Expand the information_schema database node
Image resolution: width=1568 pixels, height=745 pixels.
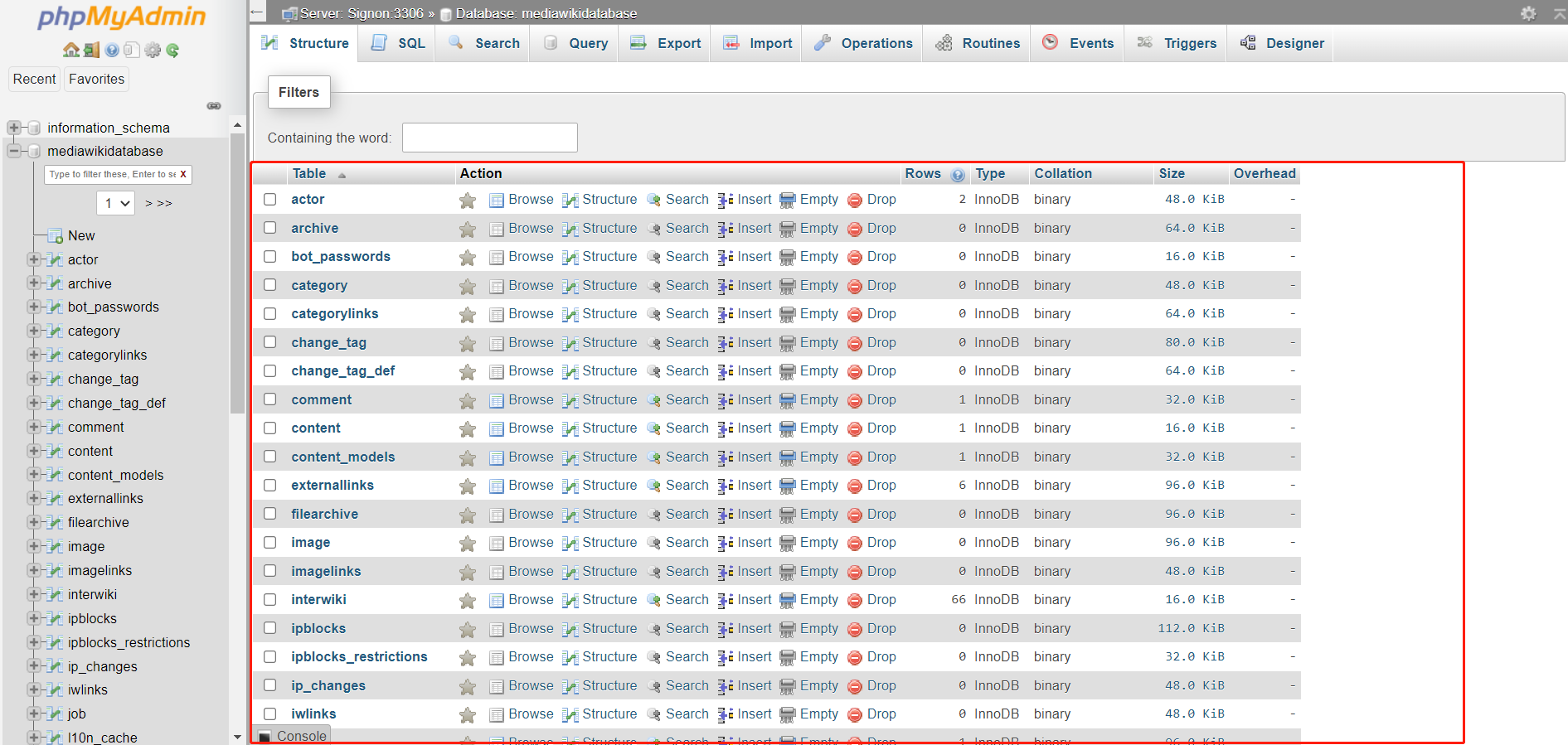coord(13,128)
